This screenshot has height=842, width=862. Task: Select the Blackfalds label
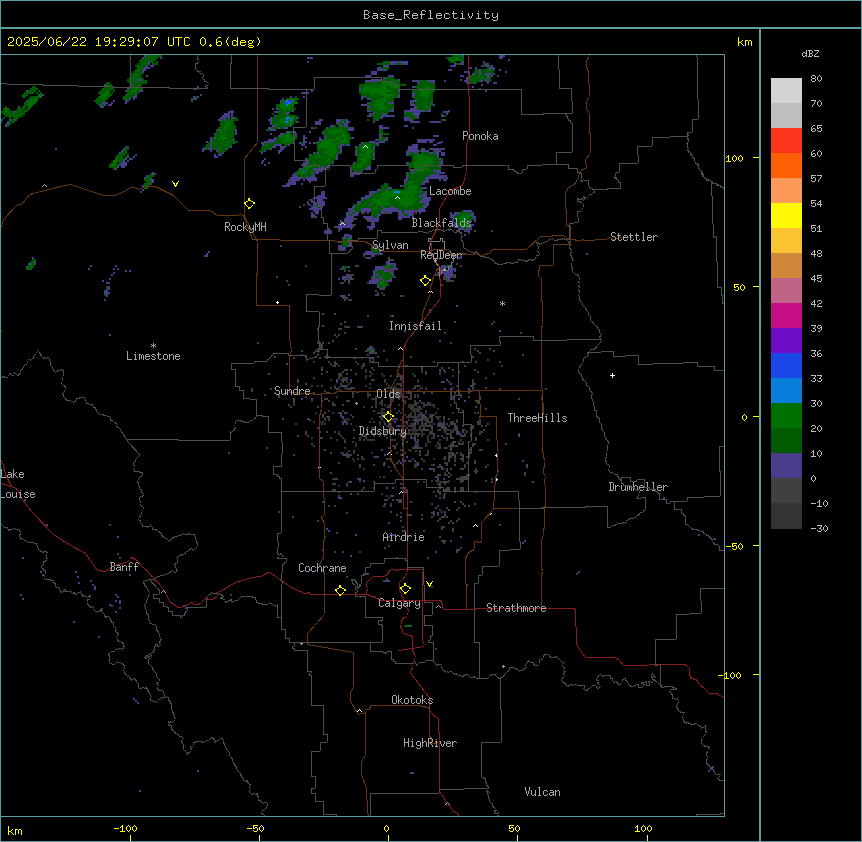441,223
